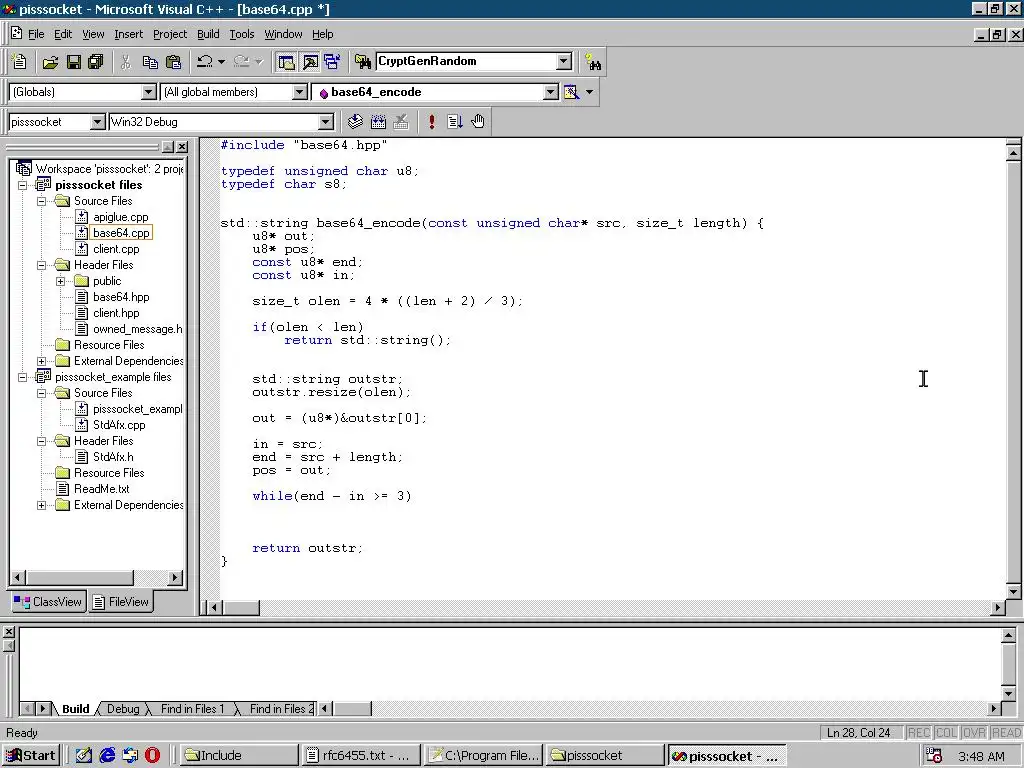The height and width of the screenshot is (768, 1024).
Task: Open the Include folder taskbar button
Action: [238, 756]
